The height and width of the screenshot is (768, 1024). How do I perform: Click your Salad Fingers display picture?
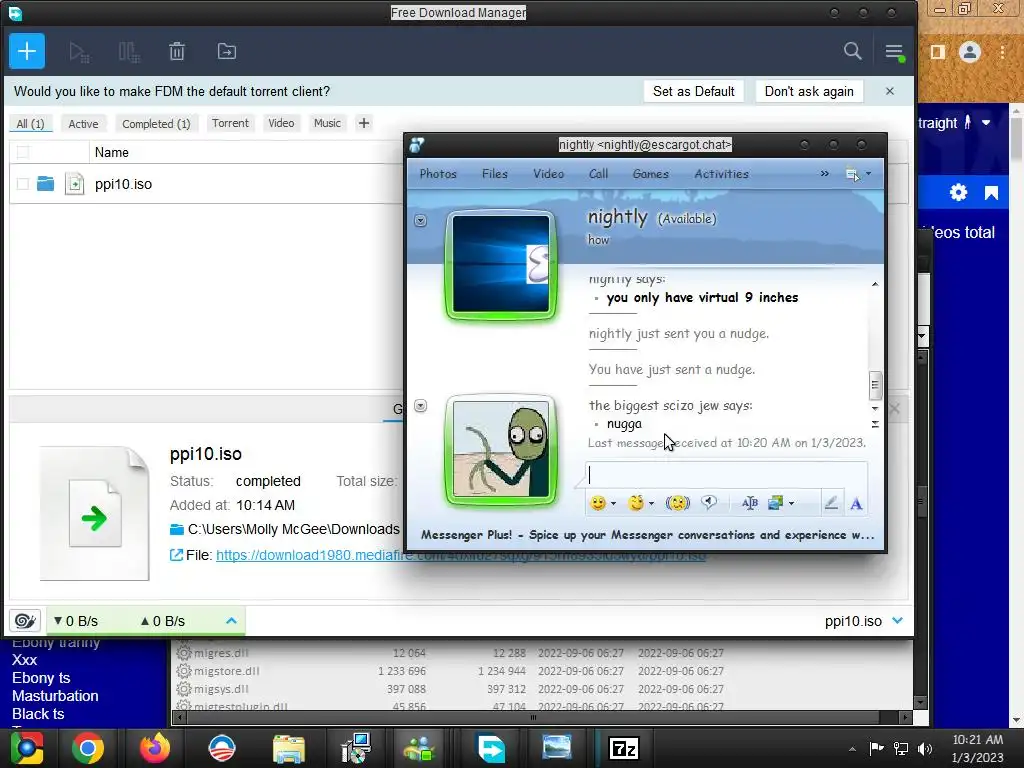501,449
